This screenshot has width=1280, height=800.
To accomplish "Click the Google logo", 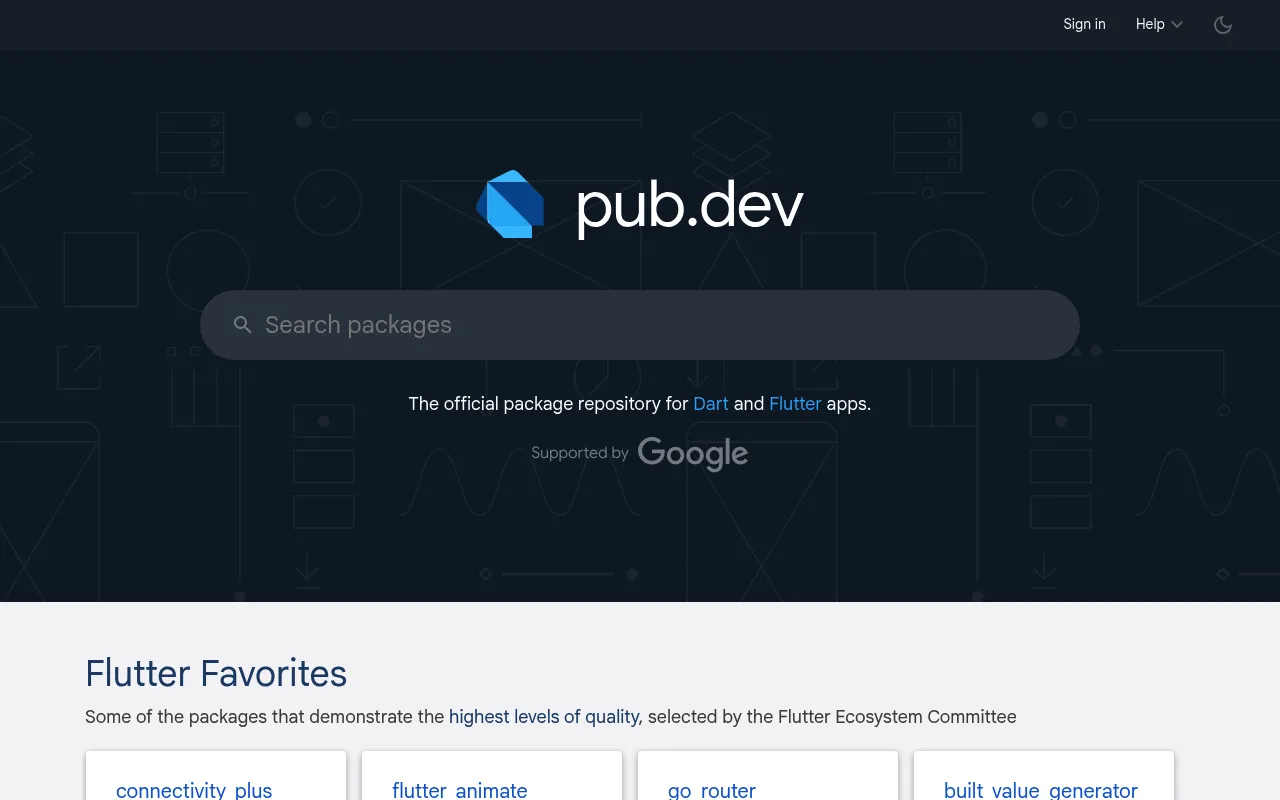I will click(x=693, y=454).
